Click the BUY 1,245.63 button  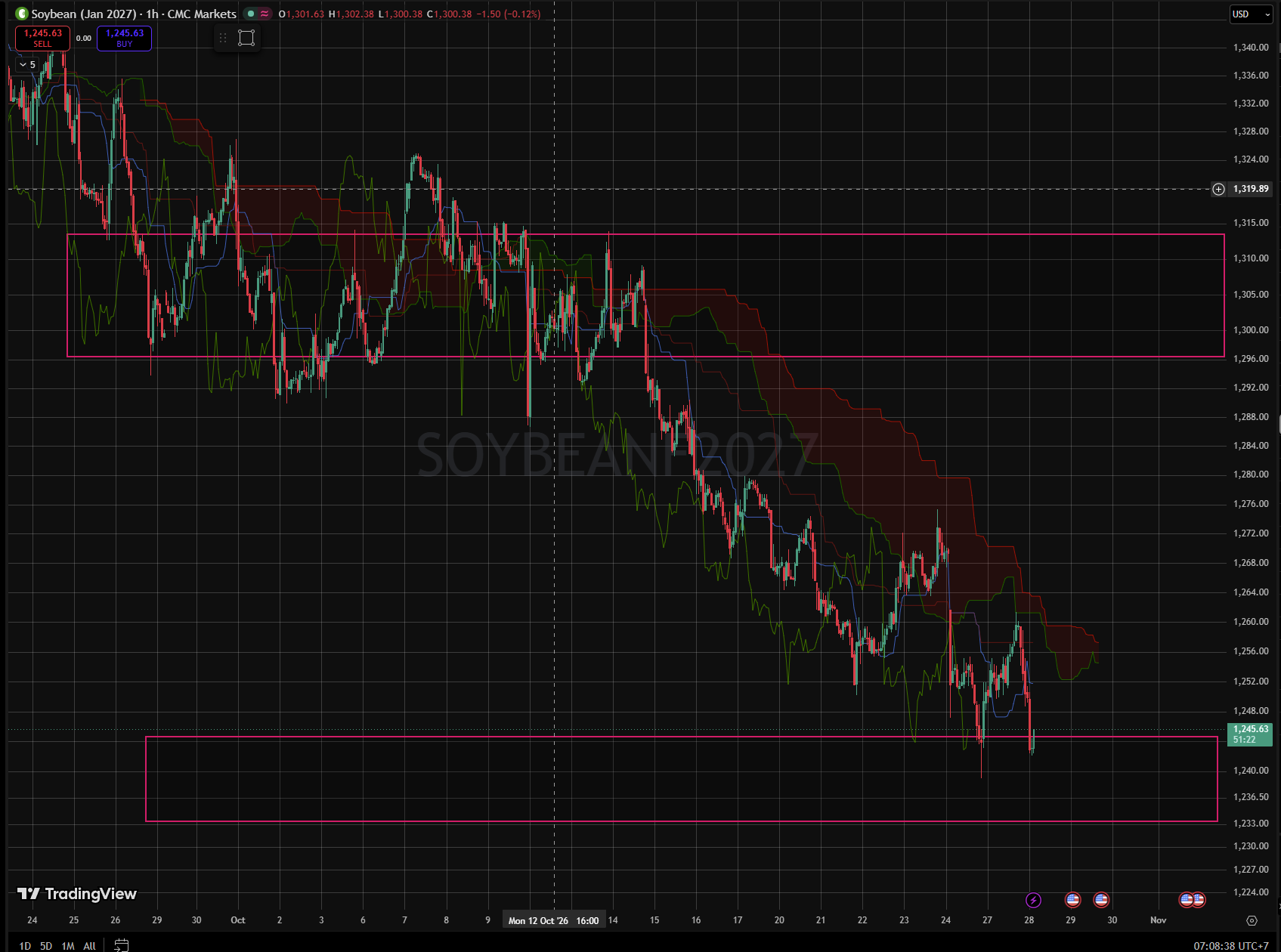coord(125,38)
